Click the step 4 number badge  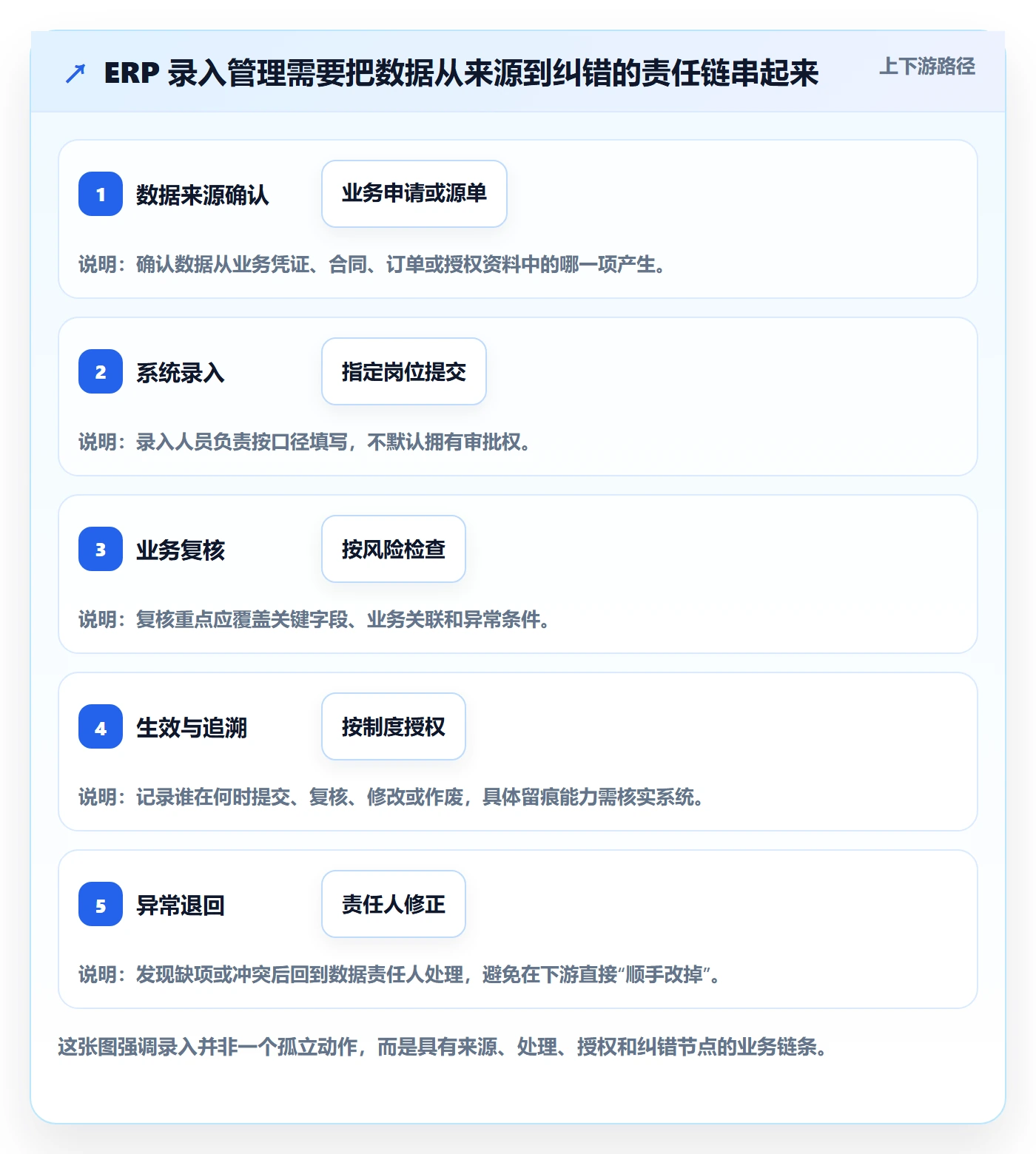click(101, 726)
